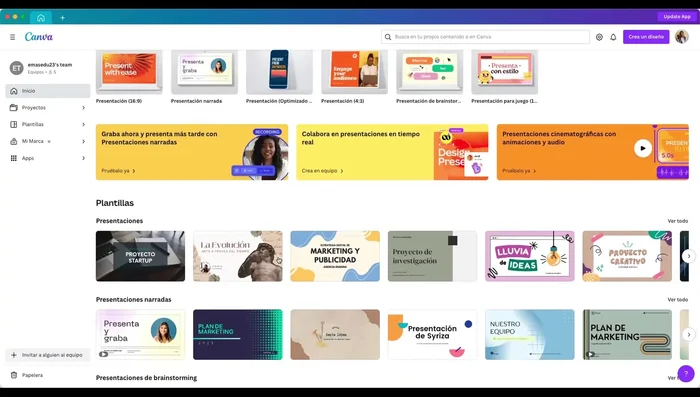
Task: Choose Presentación narrada design type
Action: coord(204,72)
